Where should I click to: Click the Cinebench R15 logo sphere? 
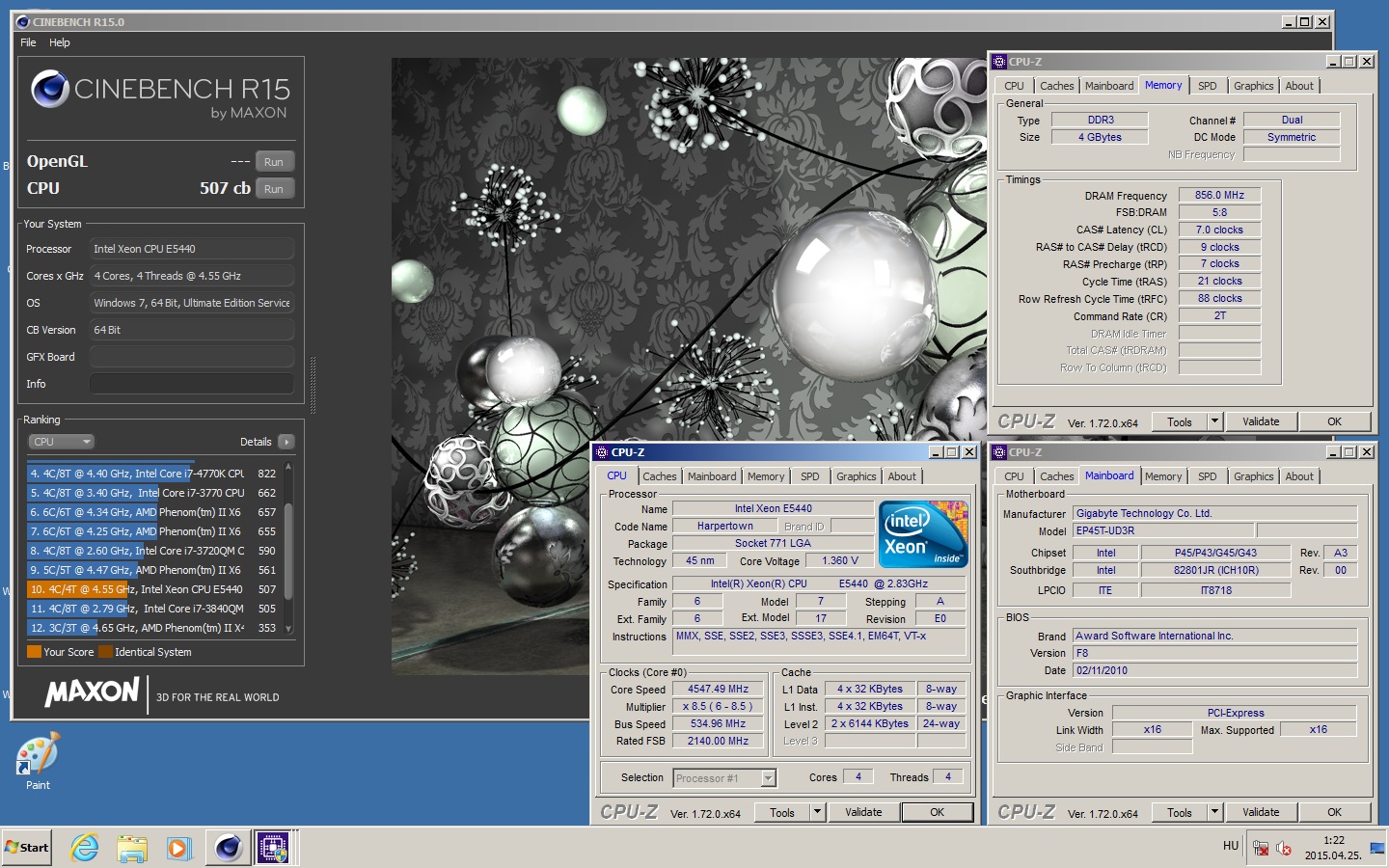[50, 90]
